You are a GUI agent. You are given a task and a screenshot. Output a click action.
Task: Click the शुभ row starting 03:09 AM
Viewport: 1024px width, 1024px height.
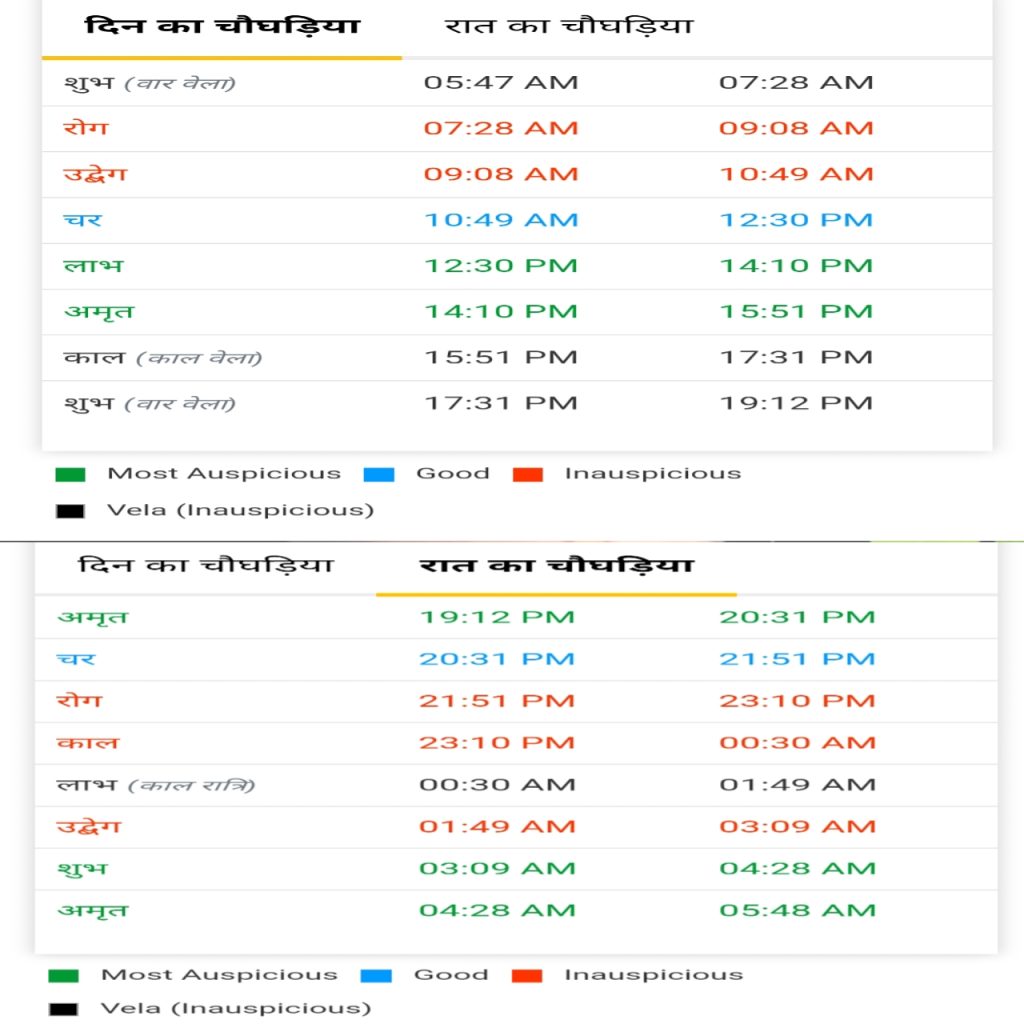(516, 869)
